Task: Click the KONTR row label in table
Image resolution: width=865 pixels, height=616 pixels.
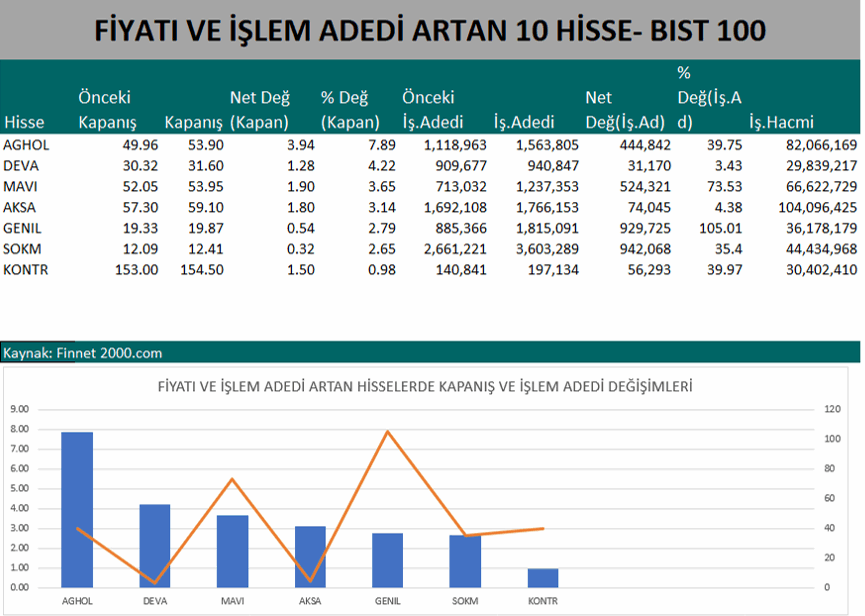Action: (25, 270)
